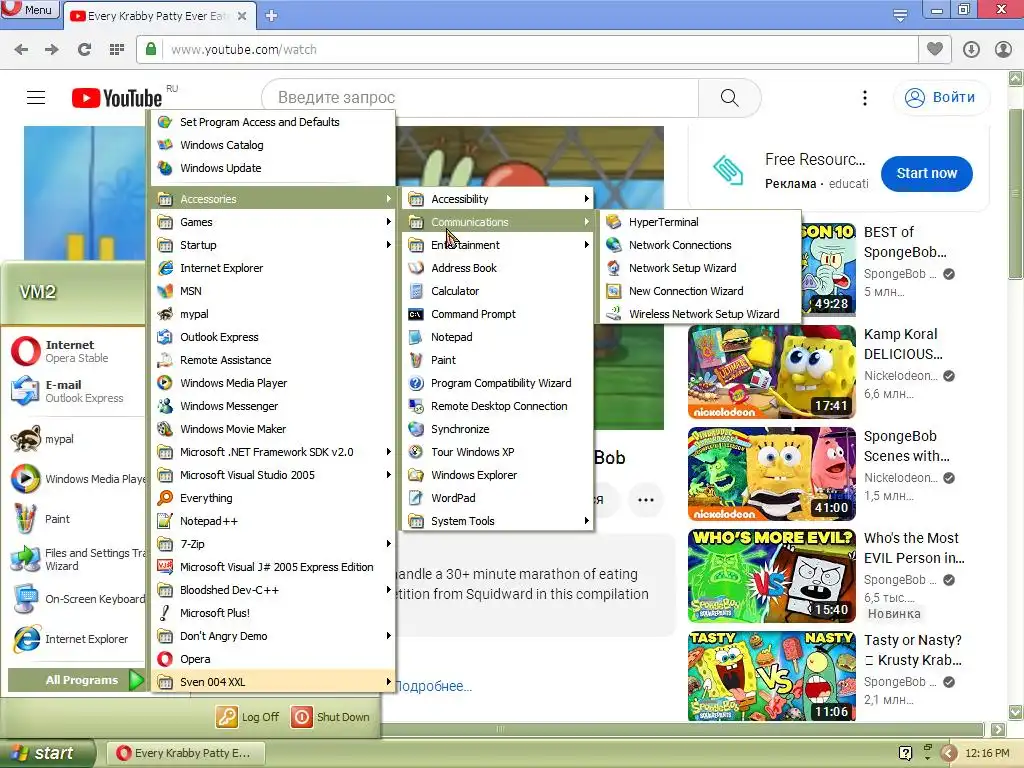Reload page in Opera toolbar

84,49
